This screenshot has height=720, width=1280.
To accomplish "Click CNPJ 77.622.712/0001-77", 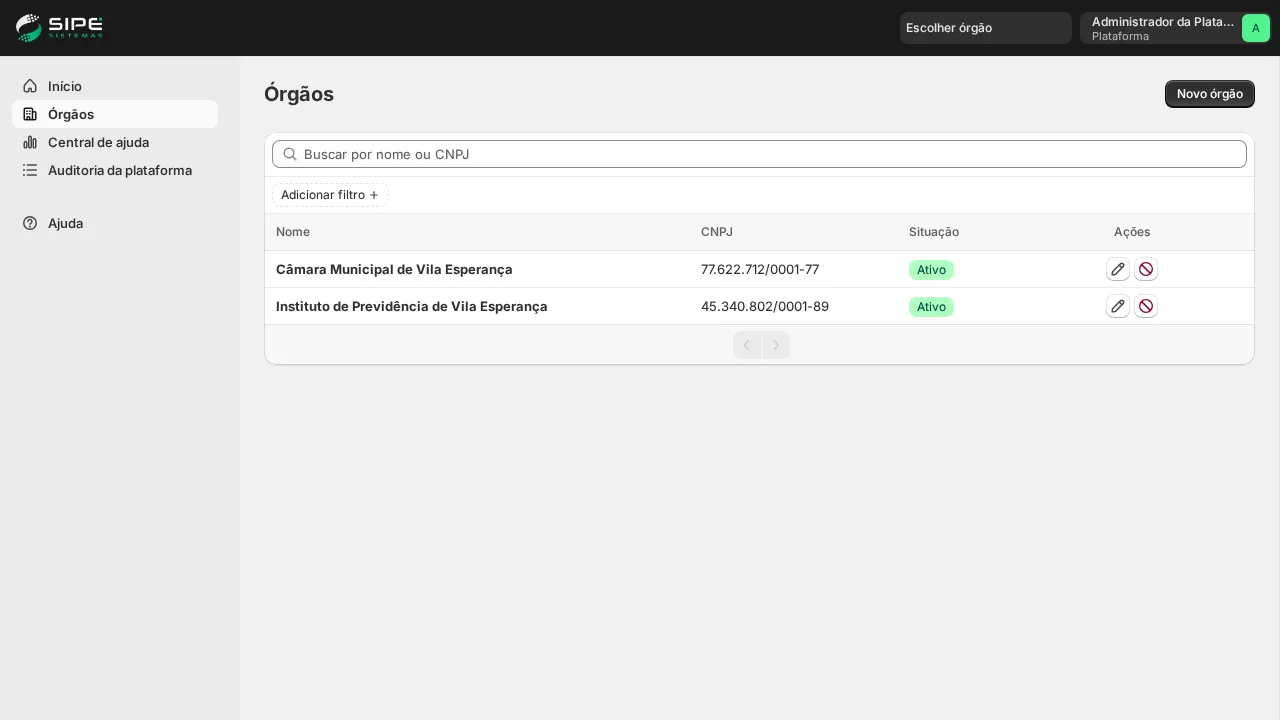I will (x=760, y=269).
